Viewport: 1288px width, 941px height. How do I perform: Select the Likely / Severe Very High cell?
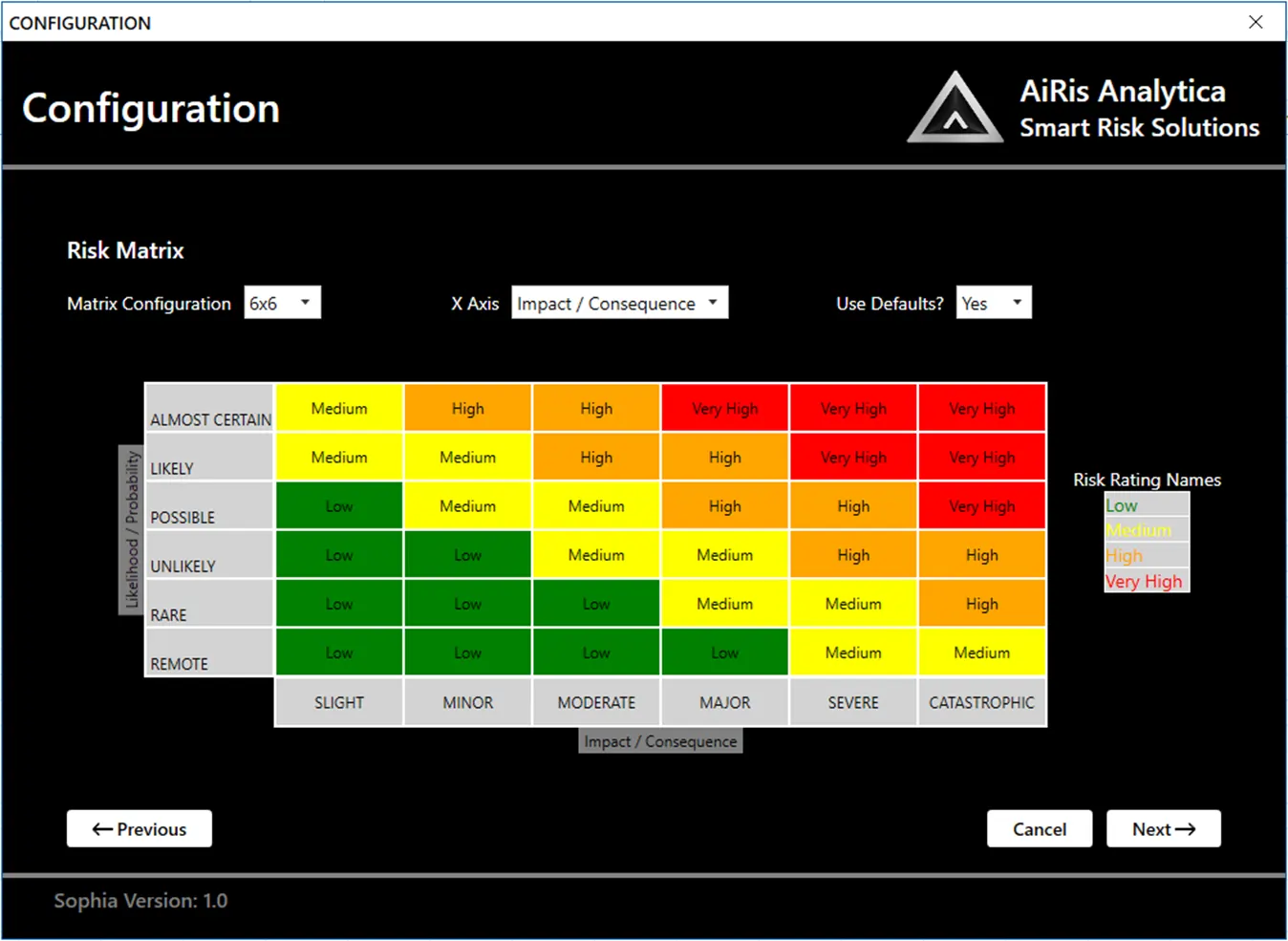pos(853,457)
